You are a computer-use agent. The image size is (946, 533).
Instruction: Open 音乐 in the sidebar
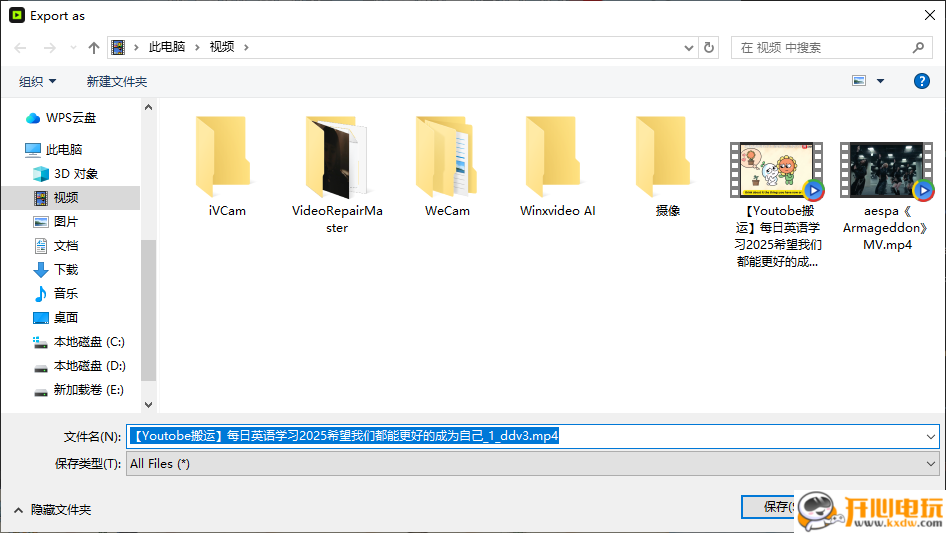click(x=56, y=293)
